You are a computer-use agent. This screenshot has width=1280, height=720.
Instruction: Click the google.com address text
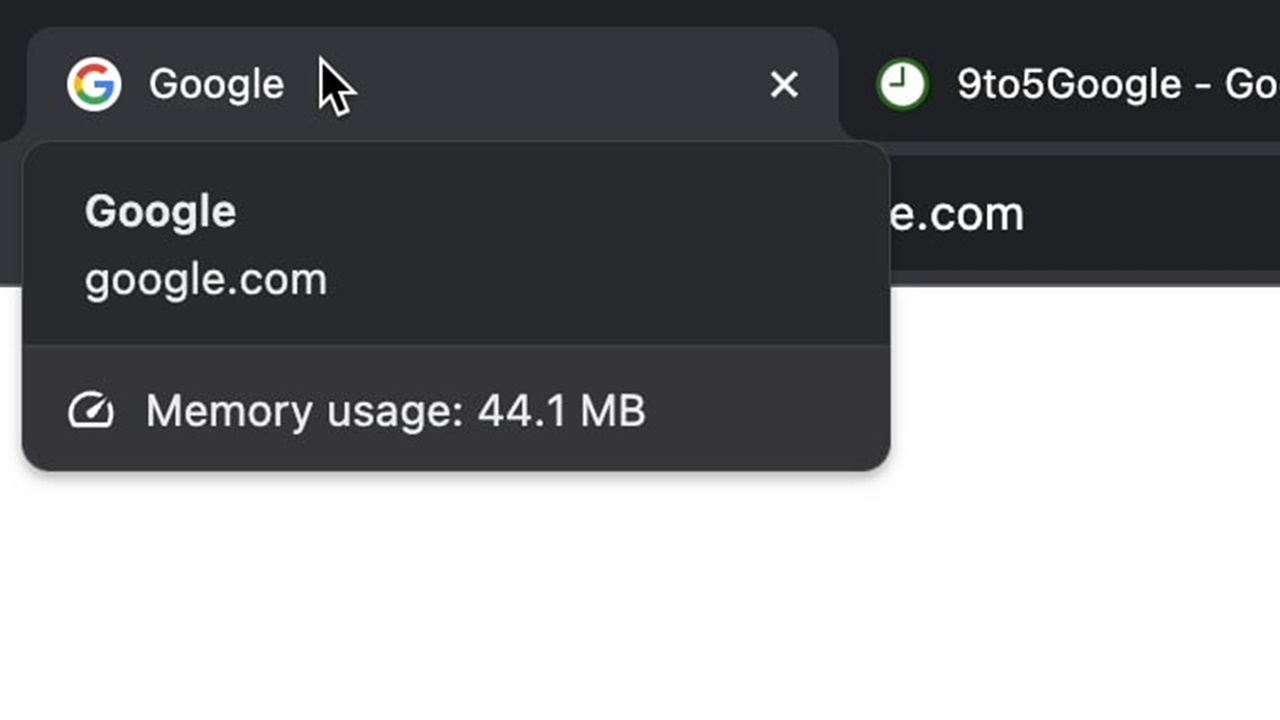pyautogui.click(x=206, y=280)
